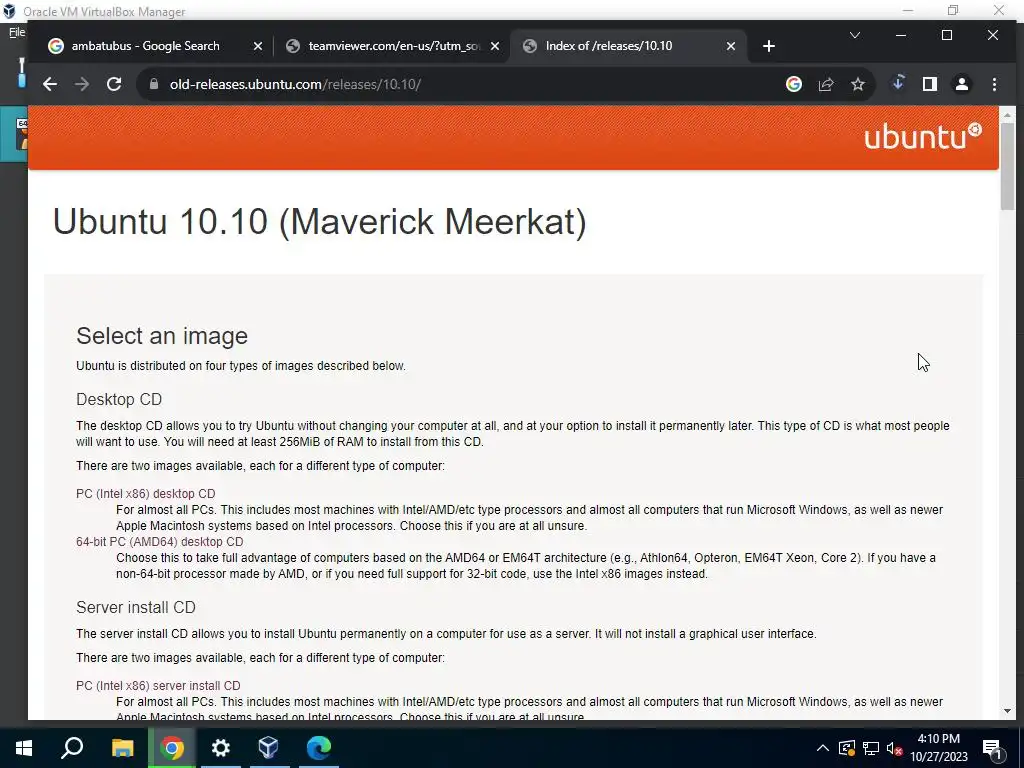This screenshot has width=1024, height=768.
Task: Open the File menu in VirtualBox Manager
Action: click(16, 32)
